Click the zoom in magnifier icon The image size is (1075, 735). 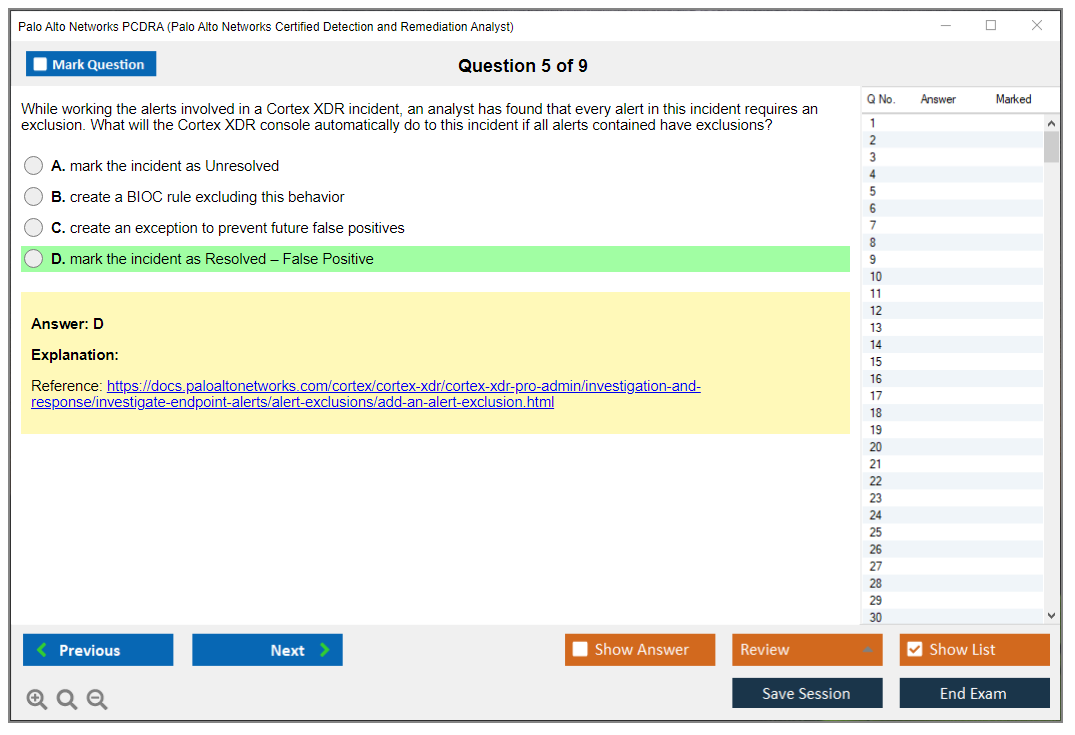37,700
